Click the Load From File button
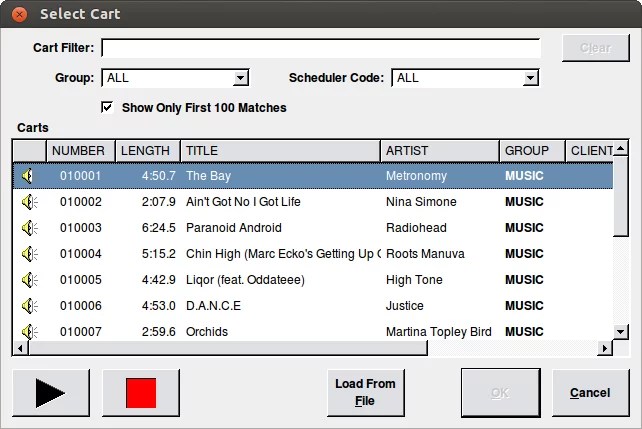This screenshot has width=642, height=429. click(365, 392)
